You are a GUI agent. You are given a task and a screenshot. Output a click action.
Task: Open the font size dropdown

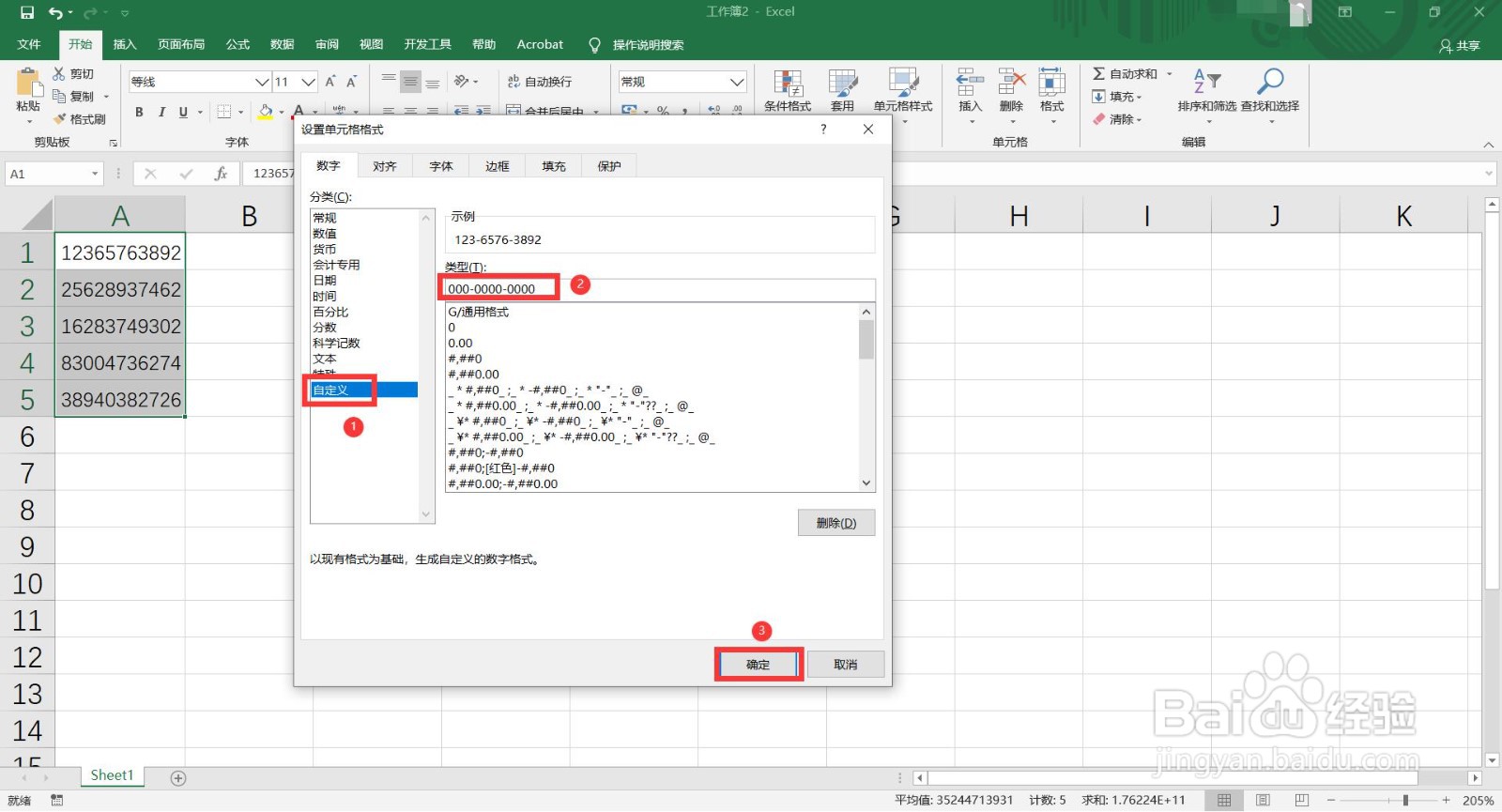pyautogui.click(x=309, y=82)
